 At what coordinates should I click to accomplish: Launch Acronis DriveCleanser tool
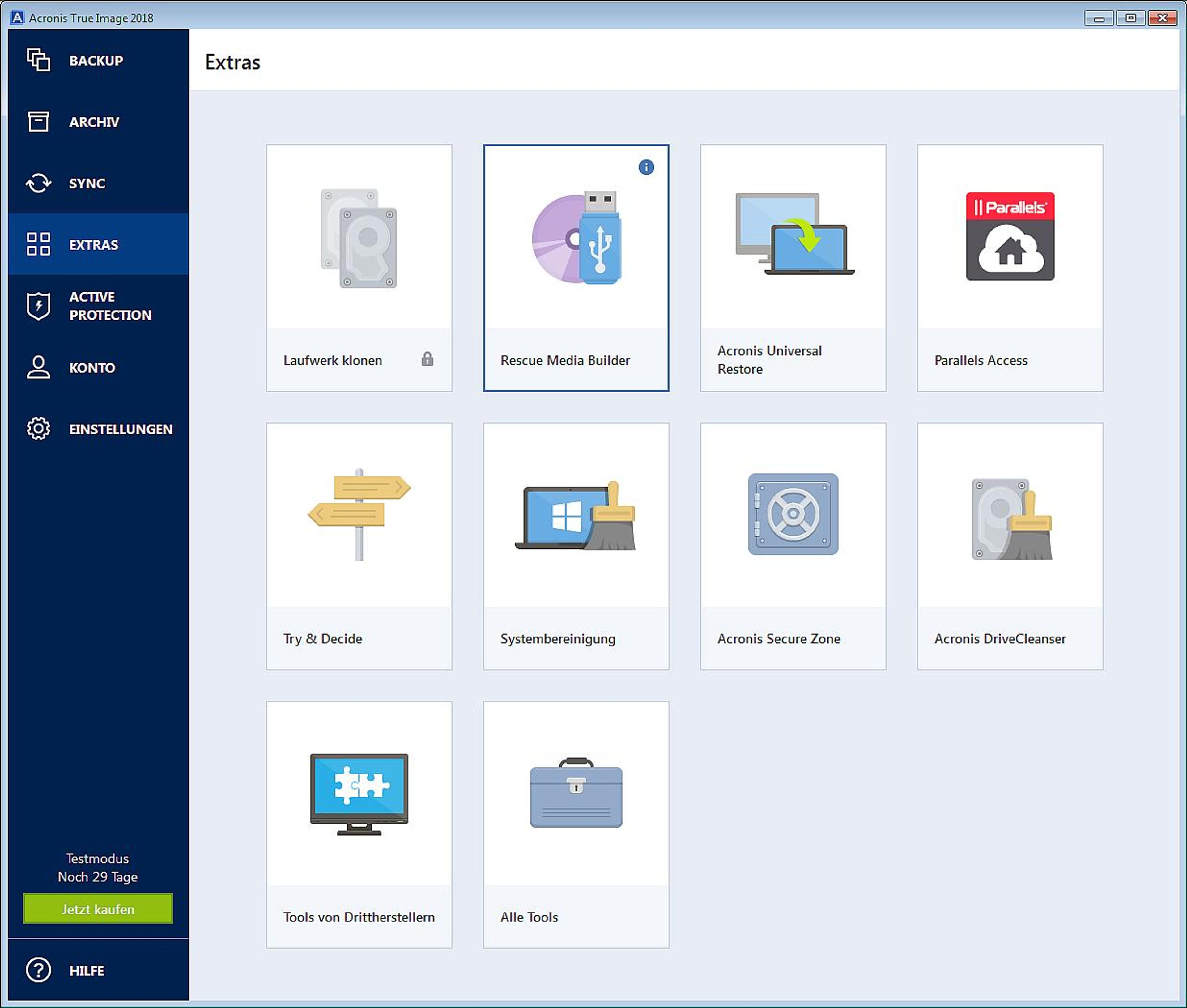pos(1010,546)
